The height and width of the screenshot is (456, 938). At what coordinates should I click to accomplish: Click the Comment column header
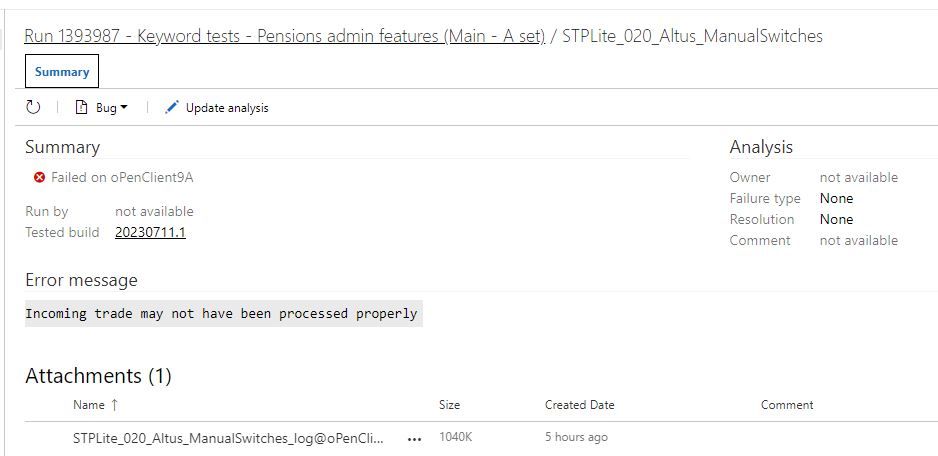[787, 405]
